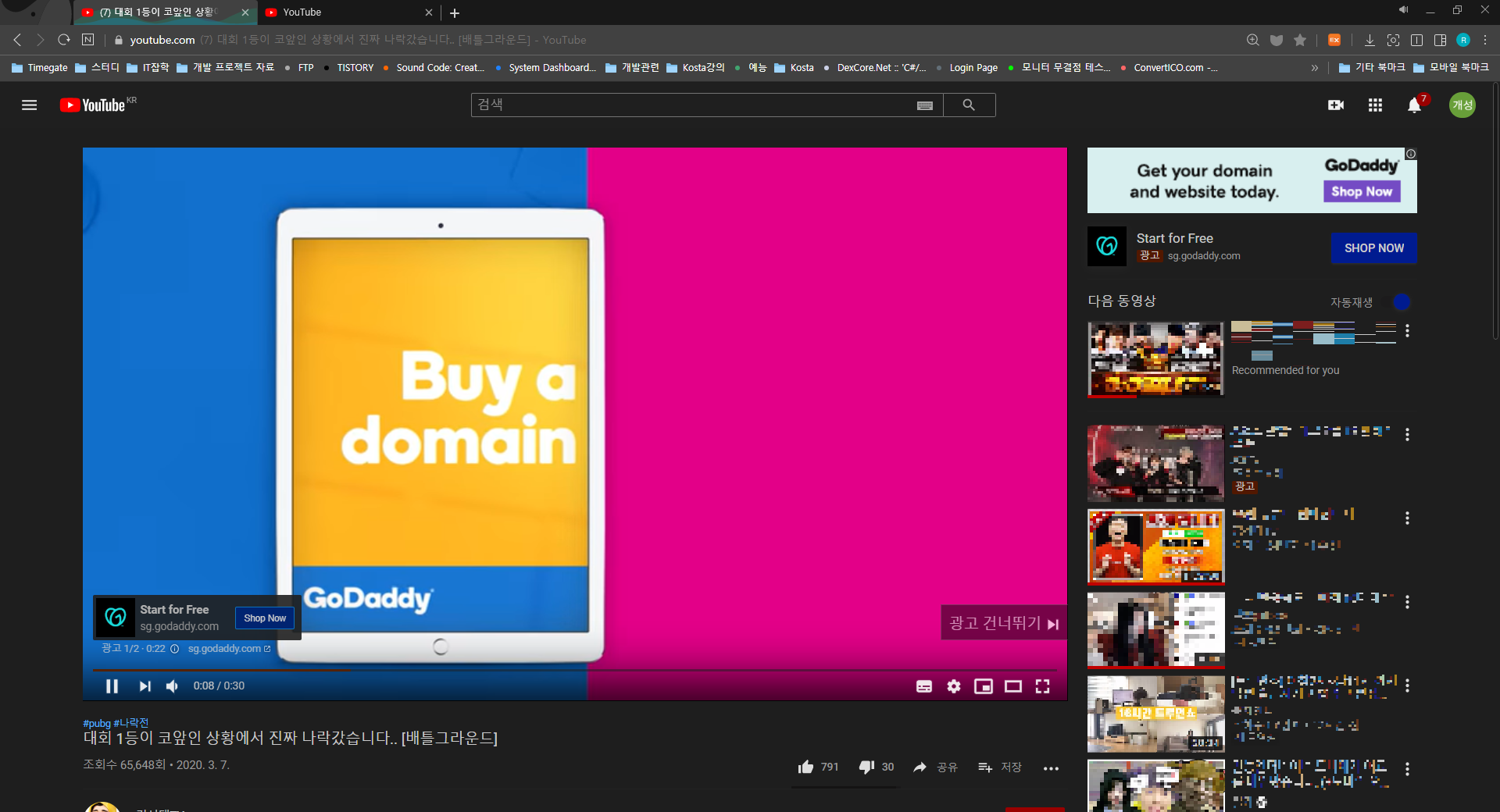Open the create video camera icon

[x=1336, y=105]
